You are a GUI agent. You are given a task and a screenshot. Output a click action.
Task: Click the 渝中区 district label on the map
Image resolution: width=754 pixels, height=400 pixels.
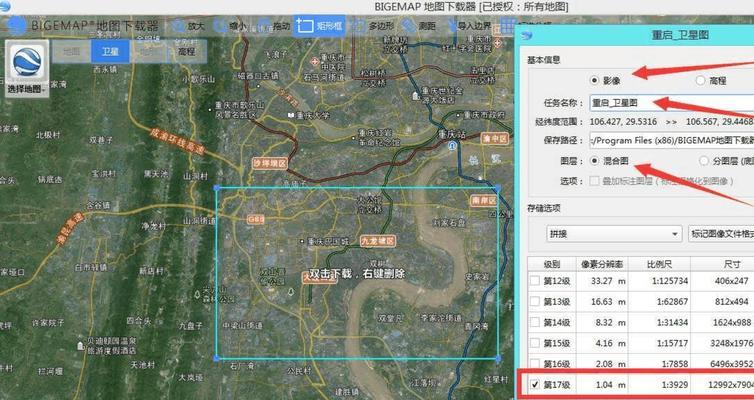[x=495, y=139]
